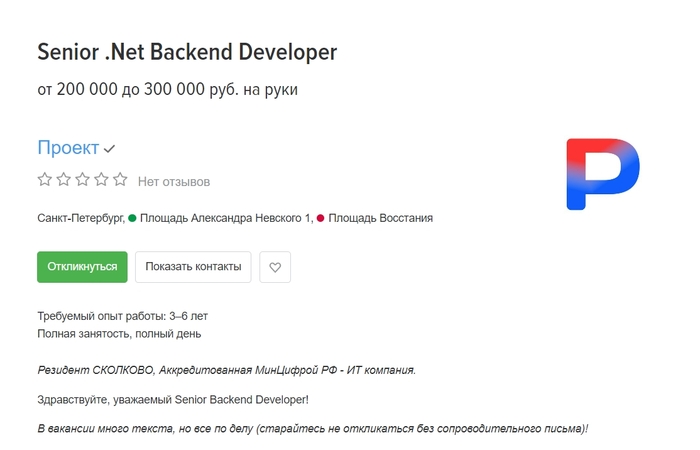The image size is (700, 450).
Task: Click the red metro line dot
Action: (320, 217)
